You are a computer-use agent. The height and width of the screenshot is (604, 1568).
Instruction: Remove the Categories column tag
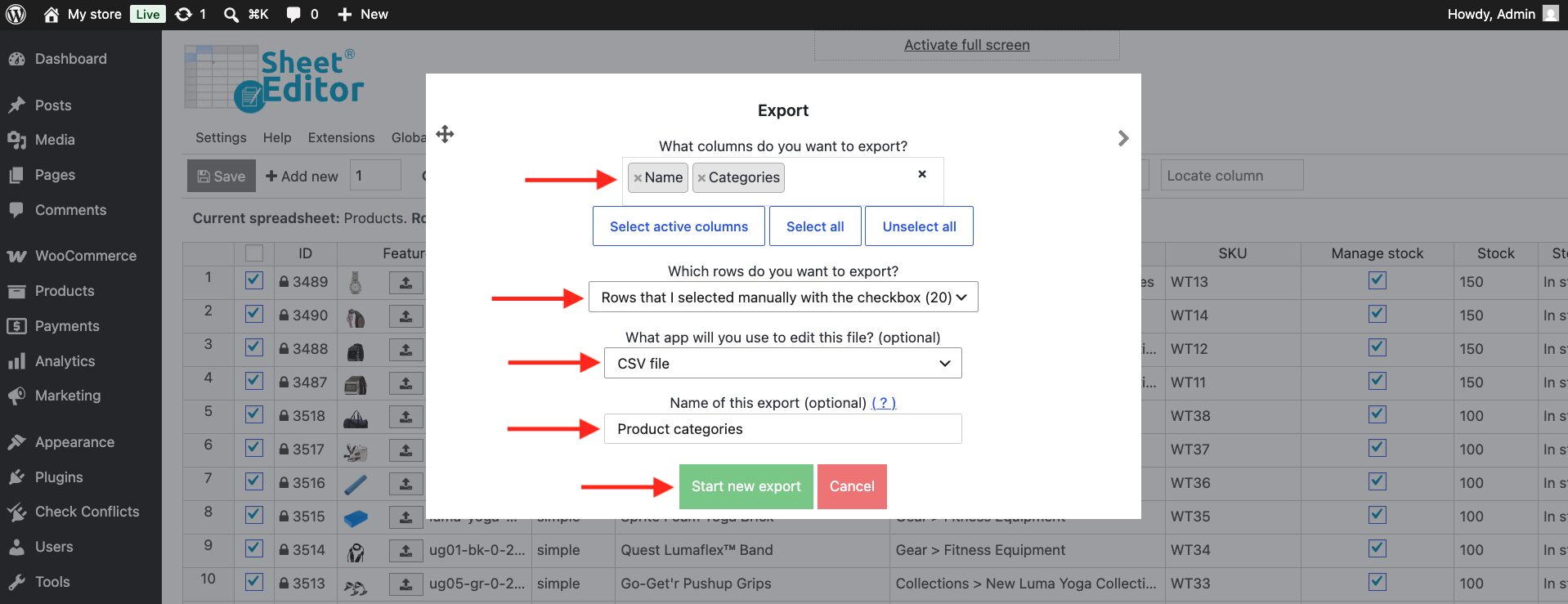pyautogui.click(x=701, y=178)
